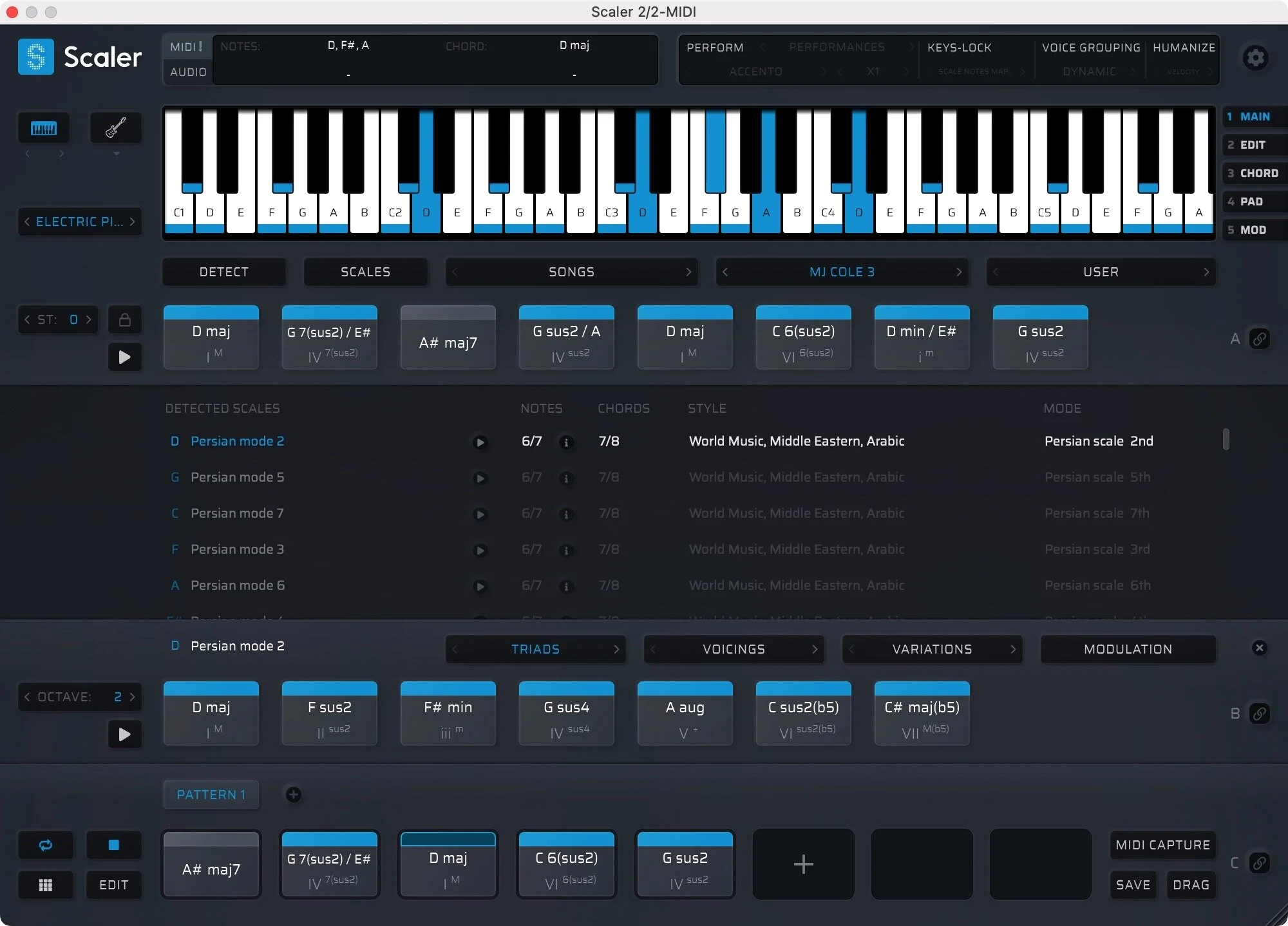Switch to the guitar view icon
The width and height of the screenshot is (1288, 926).
[x=116, y=128]
